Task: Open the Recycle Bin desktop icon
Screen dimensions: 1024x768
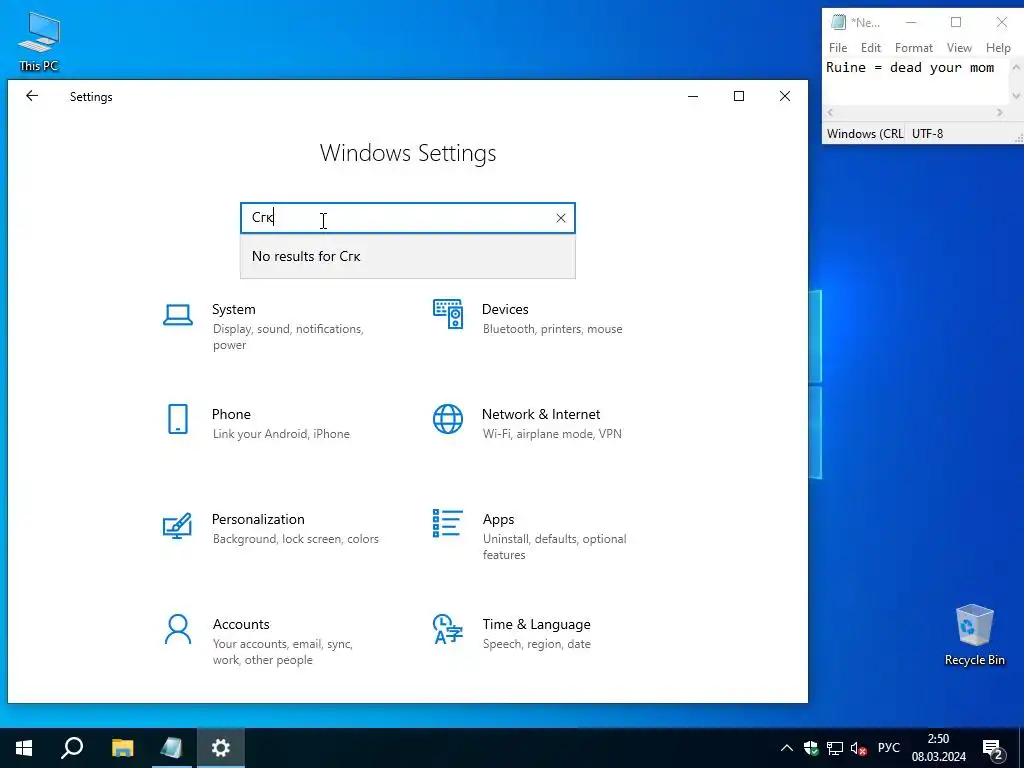Action: 974,635
